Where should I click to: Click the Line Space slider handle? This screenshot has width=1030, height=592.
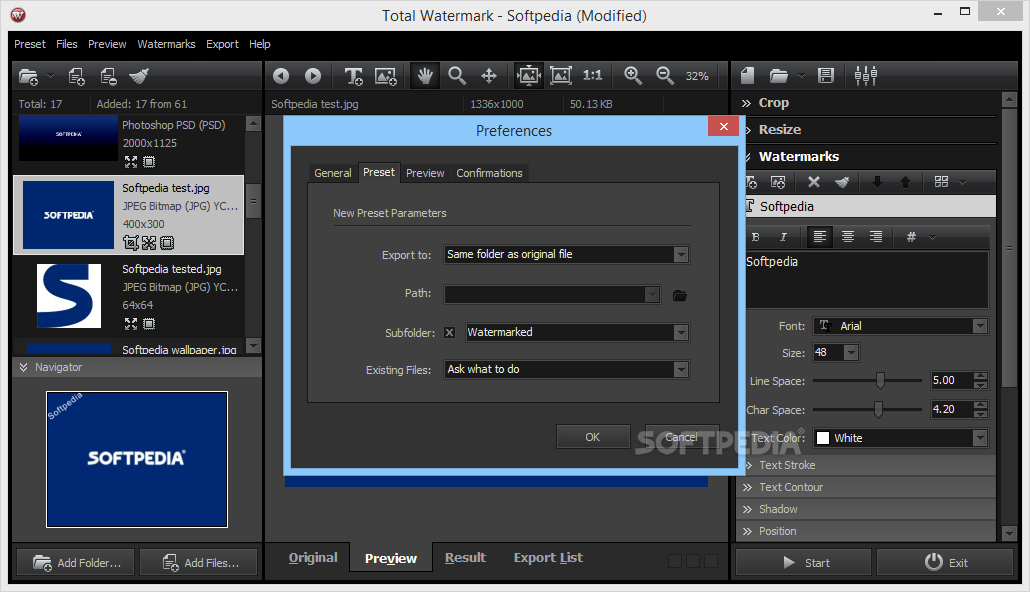880,380
